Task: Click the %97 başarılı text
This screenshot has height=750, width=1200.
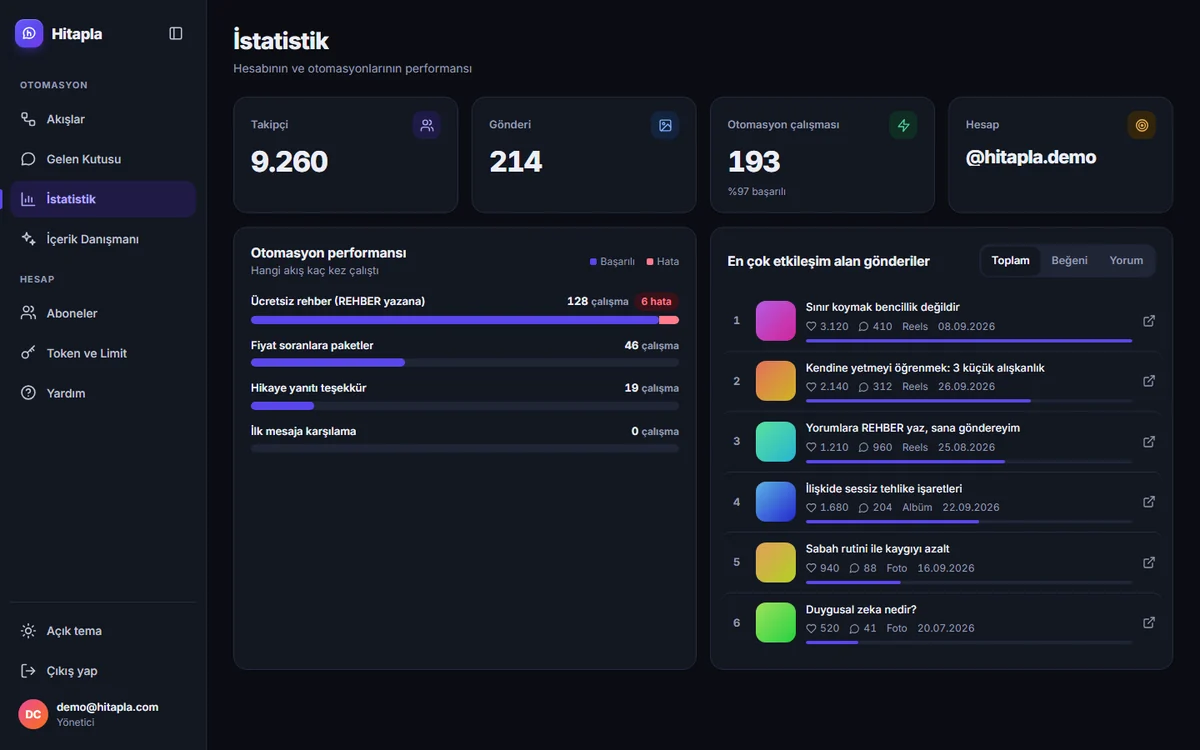Action: [x=756, y=191]
